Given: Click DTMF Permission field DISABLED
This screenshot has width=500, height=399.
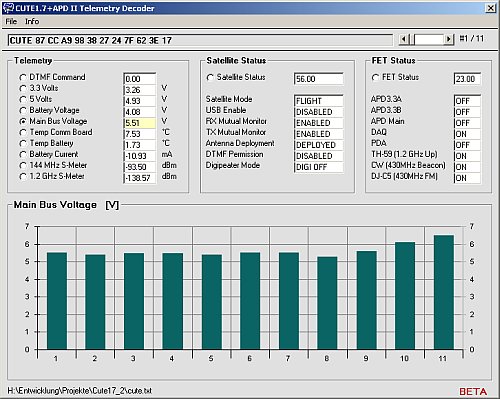Looking at the screenshot, I should point(319,156).
